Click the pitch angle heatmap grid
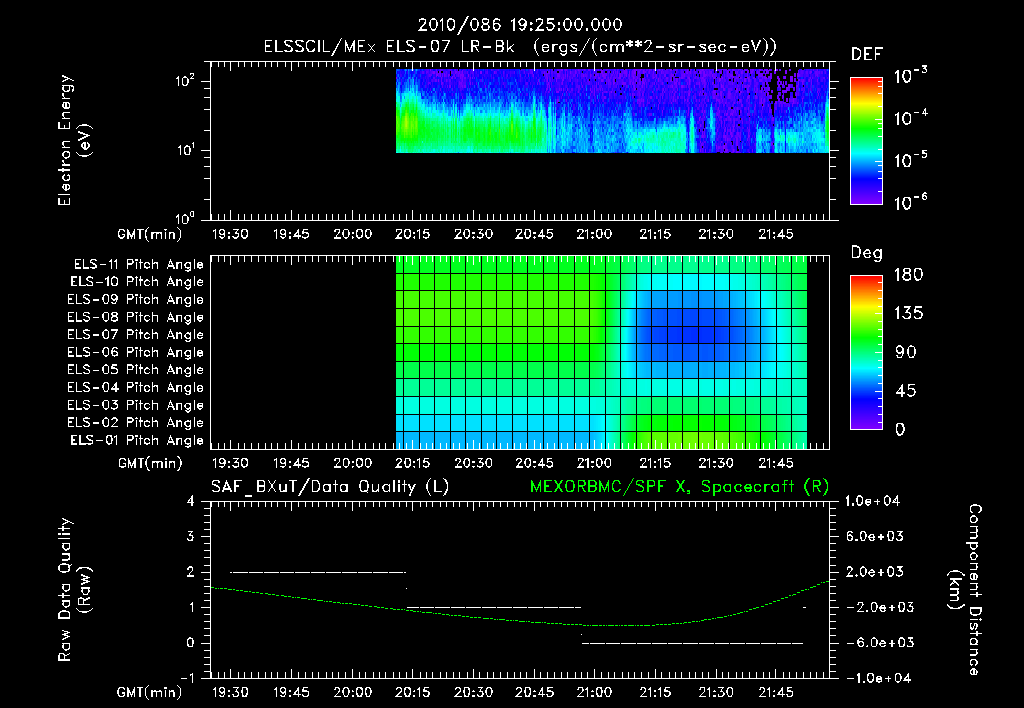Screen dimensions: 1024x708 pyautogui.click(x=601, y=352)
